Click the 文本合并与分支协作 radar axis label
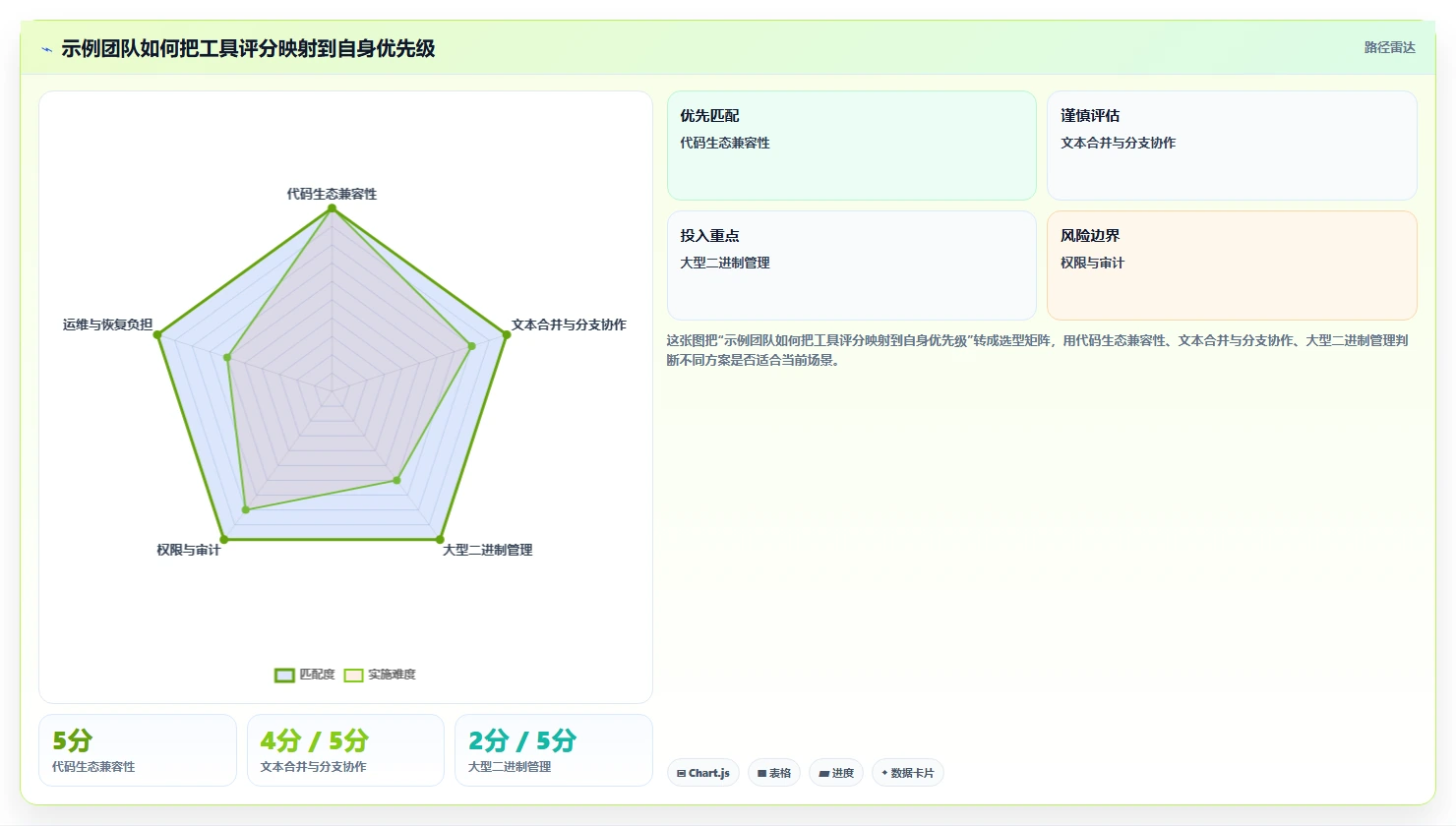The height and width of the screenshot is (826, 1456). coord(569,324)
